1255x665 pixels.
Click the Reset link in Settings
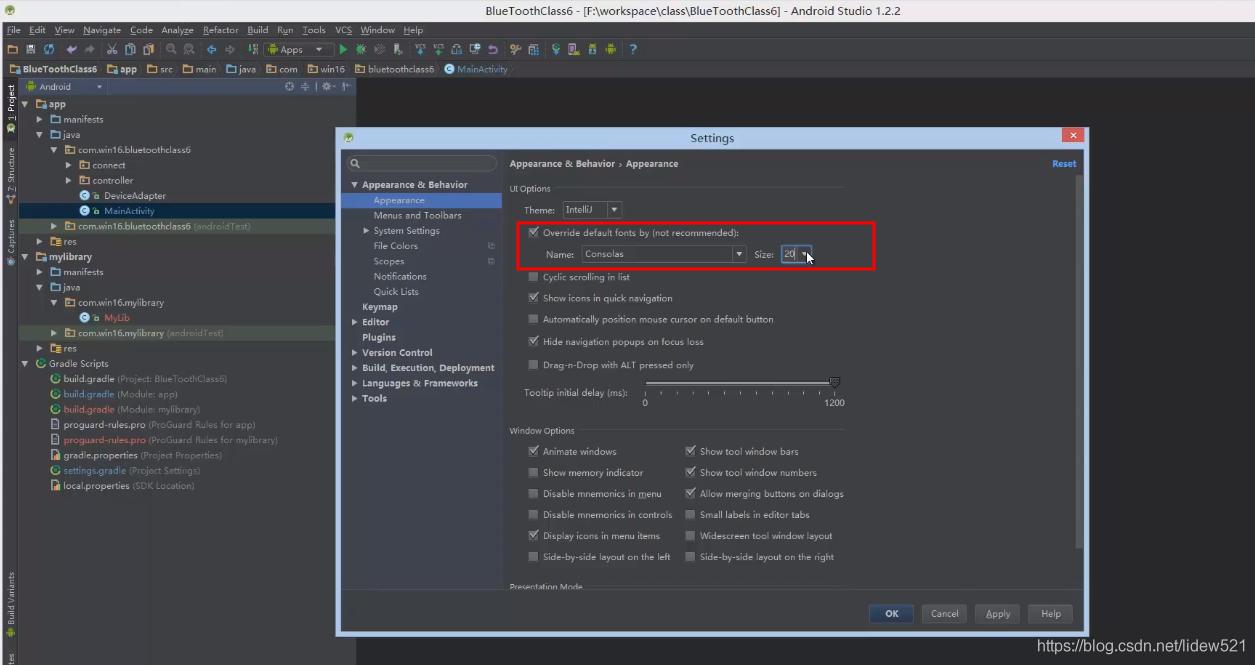click(x=1063, y=162)
